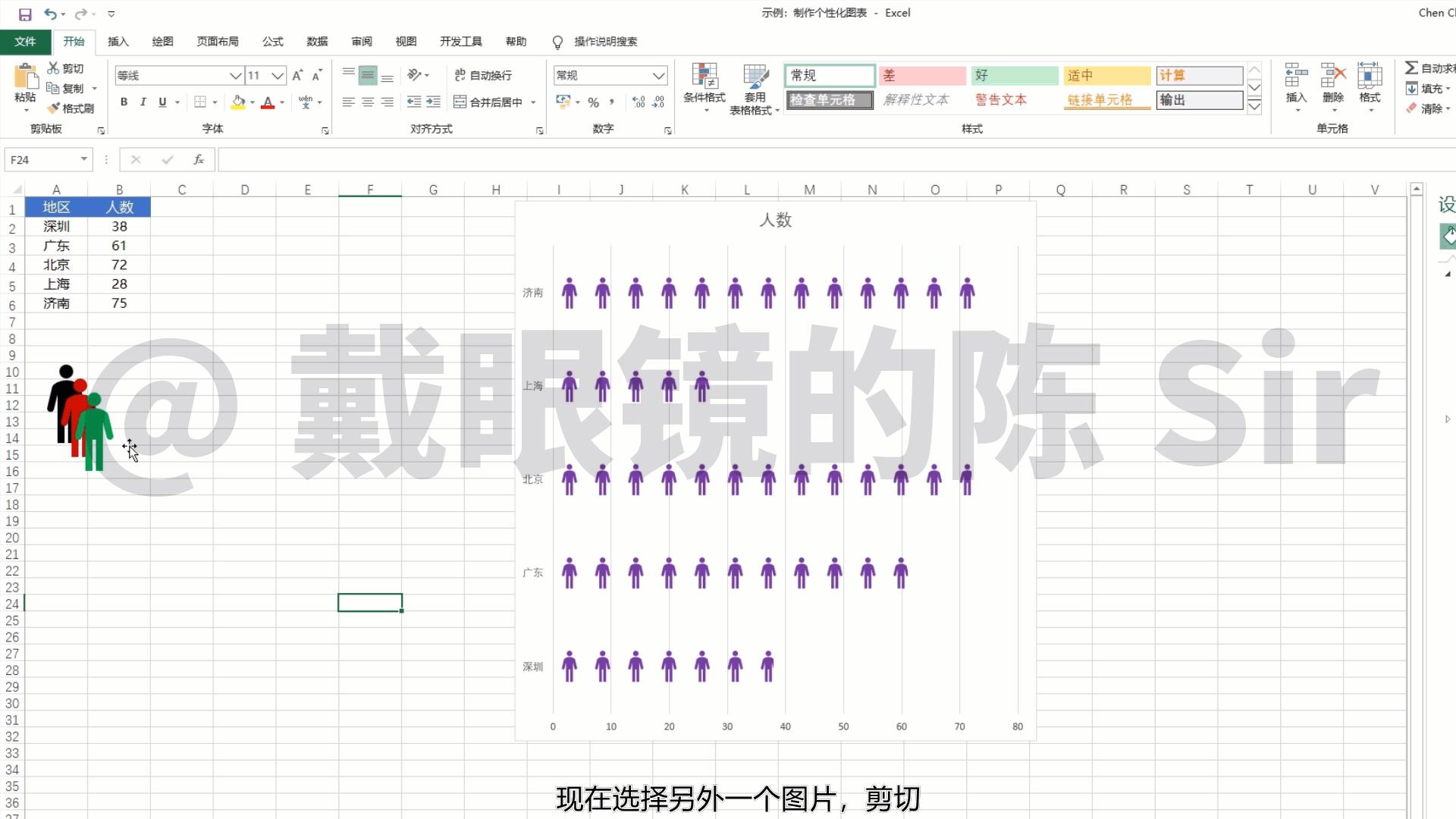Toggle Underline formatting

tap(162, 102)
